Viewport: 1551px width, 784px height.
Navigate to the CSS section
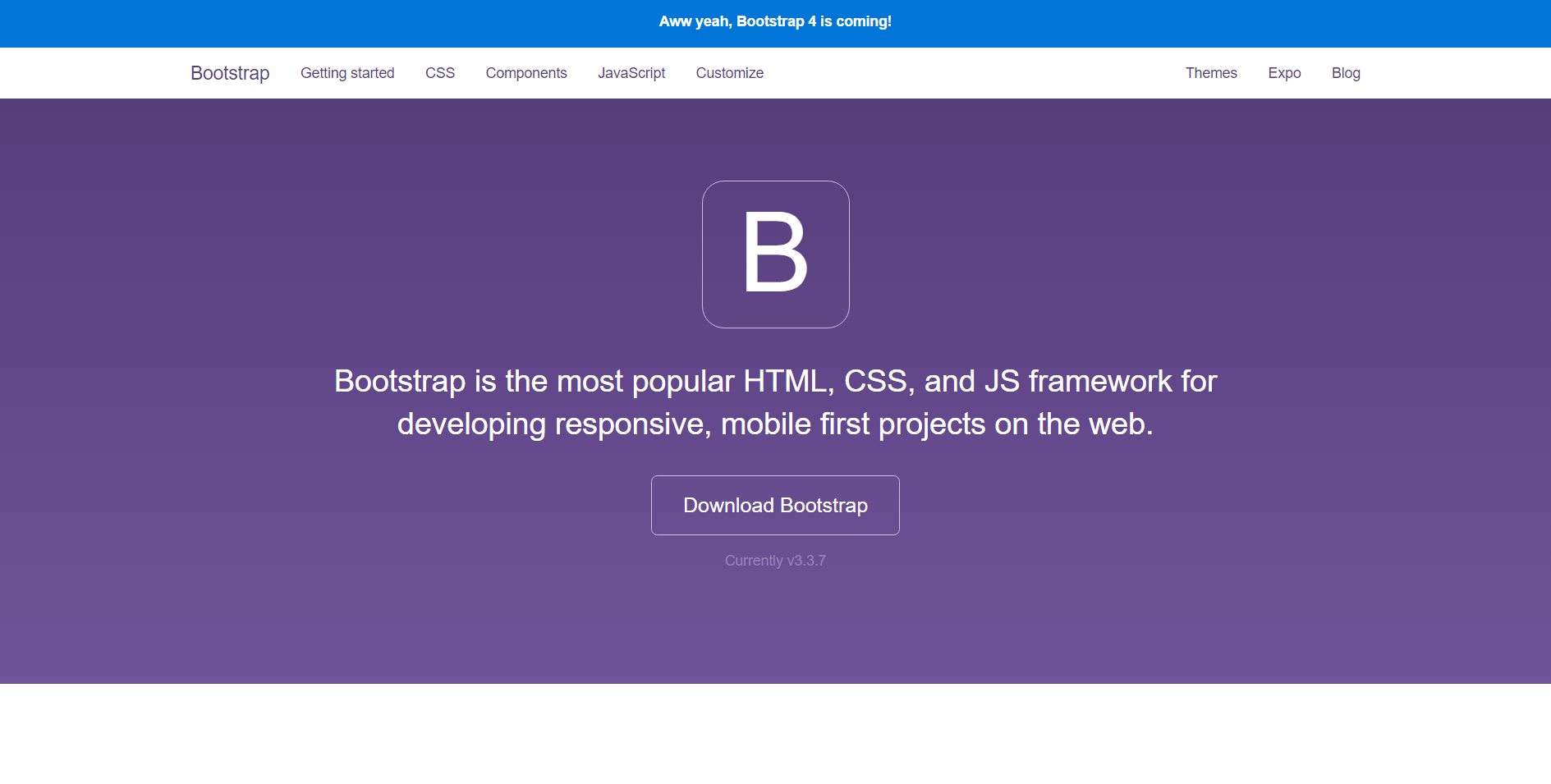[x=440, y=73]
